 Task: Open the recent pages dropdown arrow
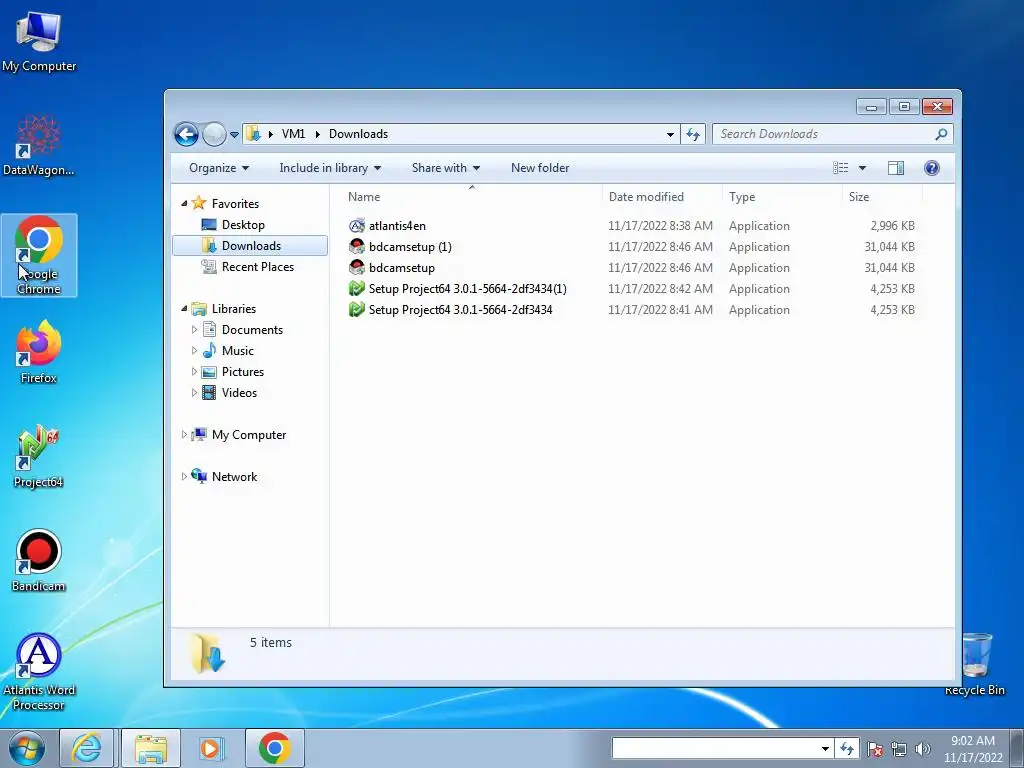234,135
